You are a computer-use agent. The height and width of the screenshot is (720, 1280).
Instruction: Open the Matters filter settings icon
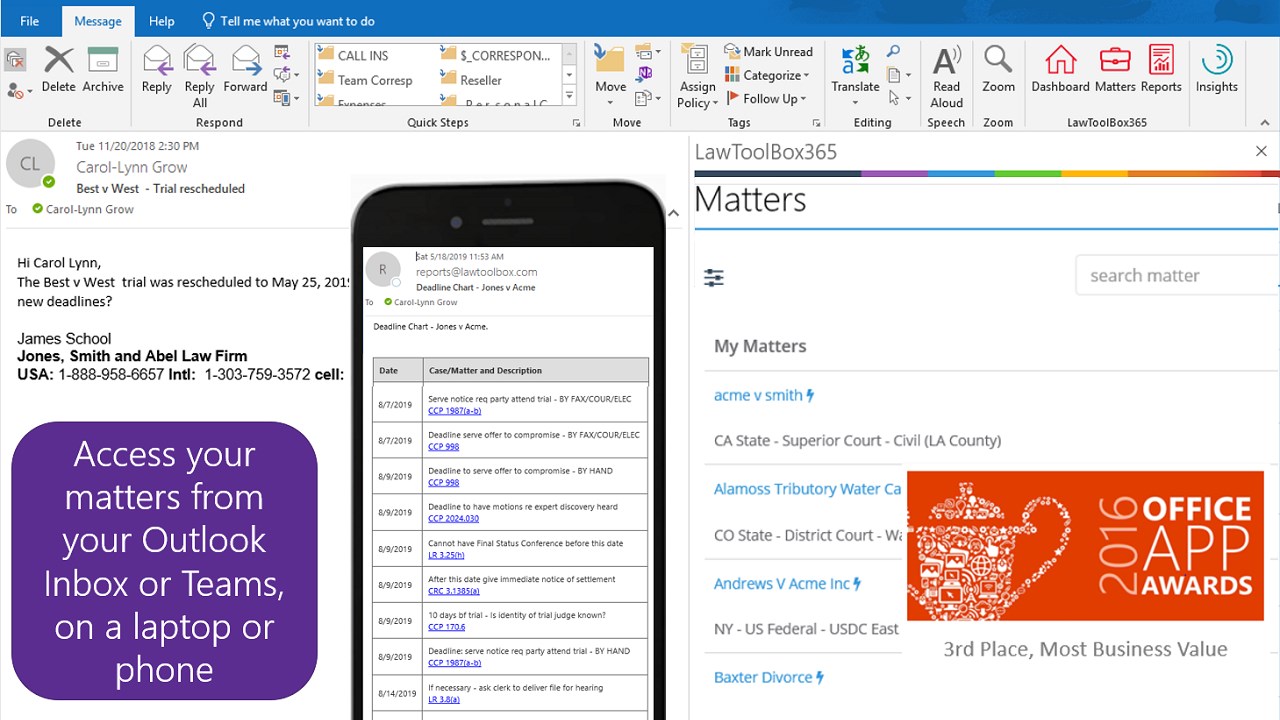714,277
